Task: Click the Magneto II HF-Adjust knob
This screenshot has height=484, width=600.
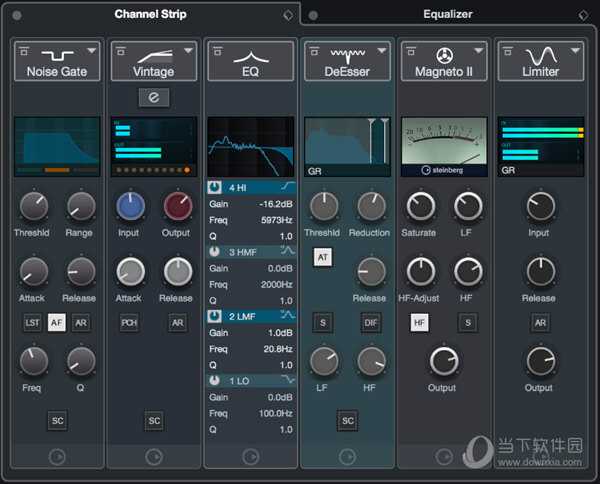Action: (x=421, y=272)
